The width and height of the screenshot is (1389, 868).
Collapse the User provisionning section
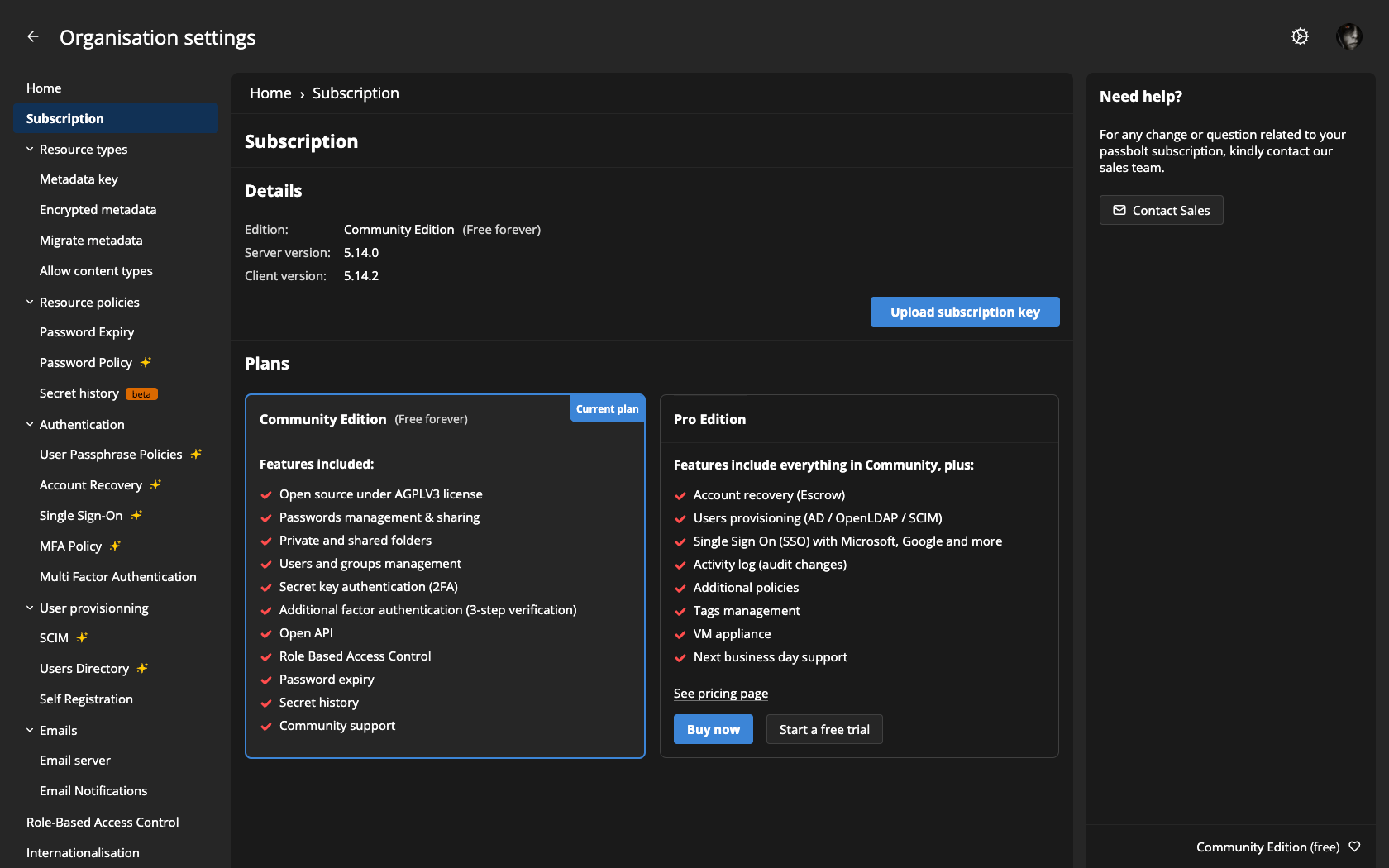[x=30, y=608]
